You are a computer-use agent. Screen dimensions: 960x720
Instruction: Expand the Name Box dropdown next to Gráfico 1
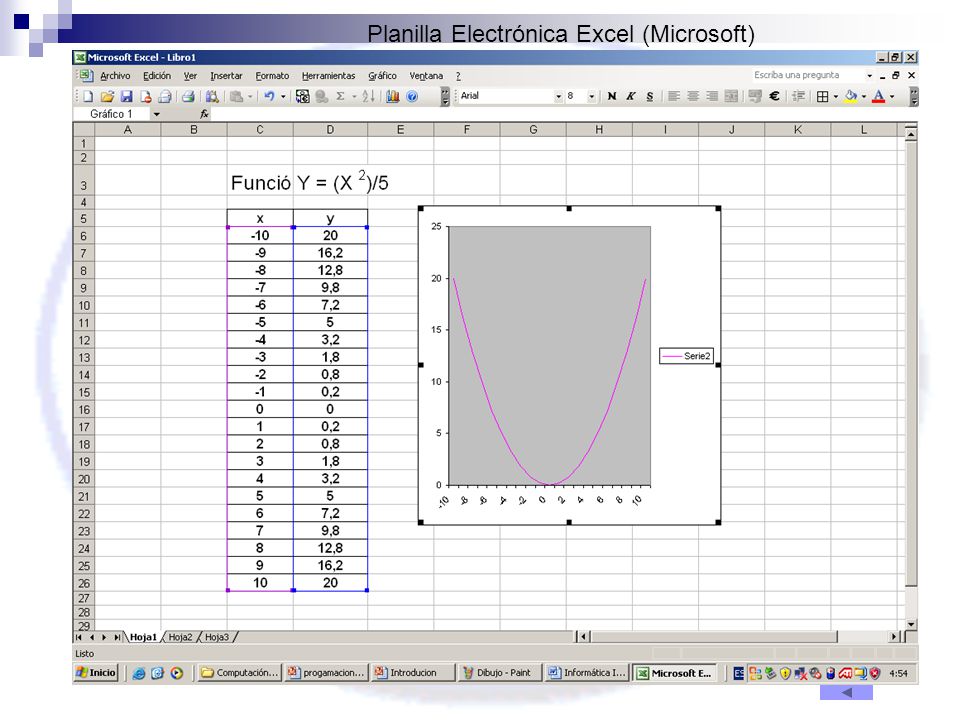click(x=157, y=114)
